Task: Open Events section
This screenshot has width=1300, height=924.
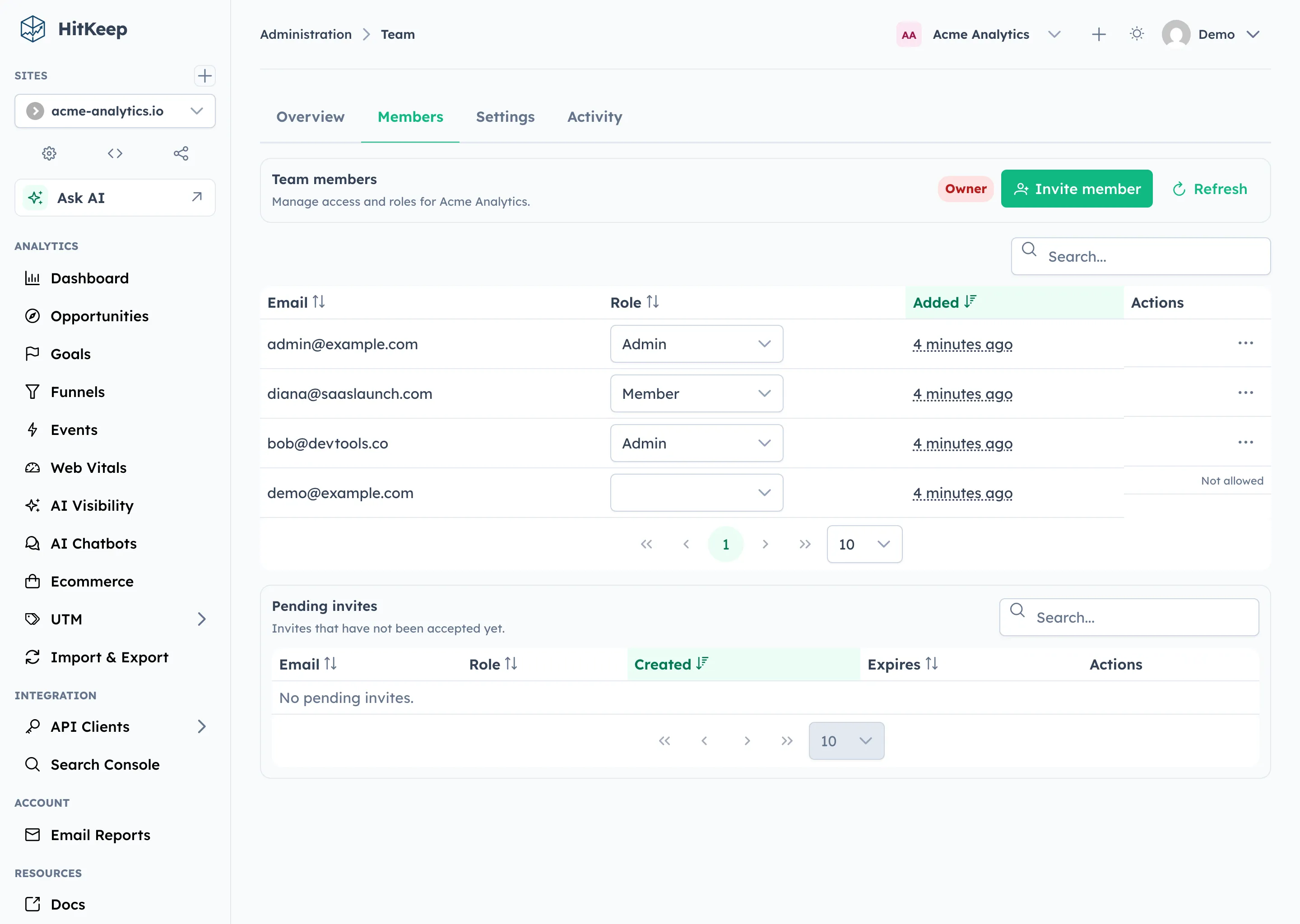Action: click(115, 430)
